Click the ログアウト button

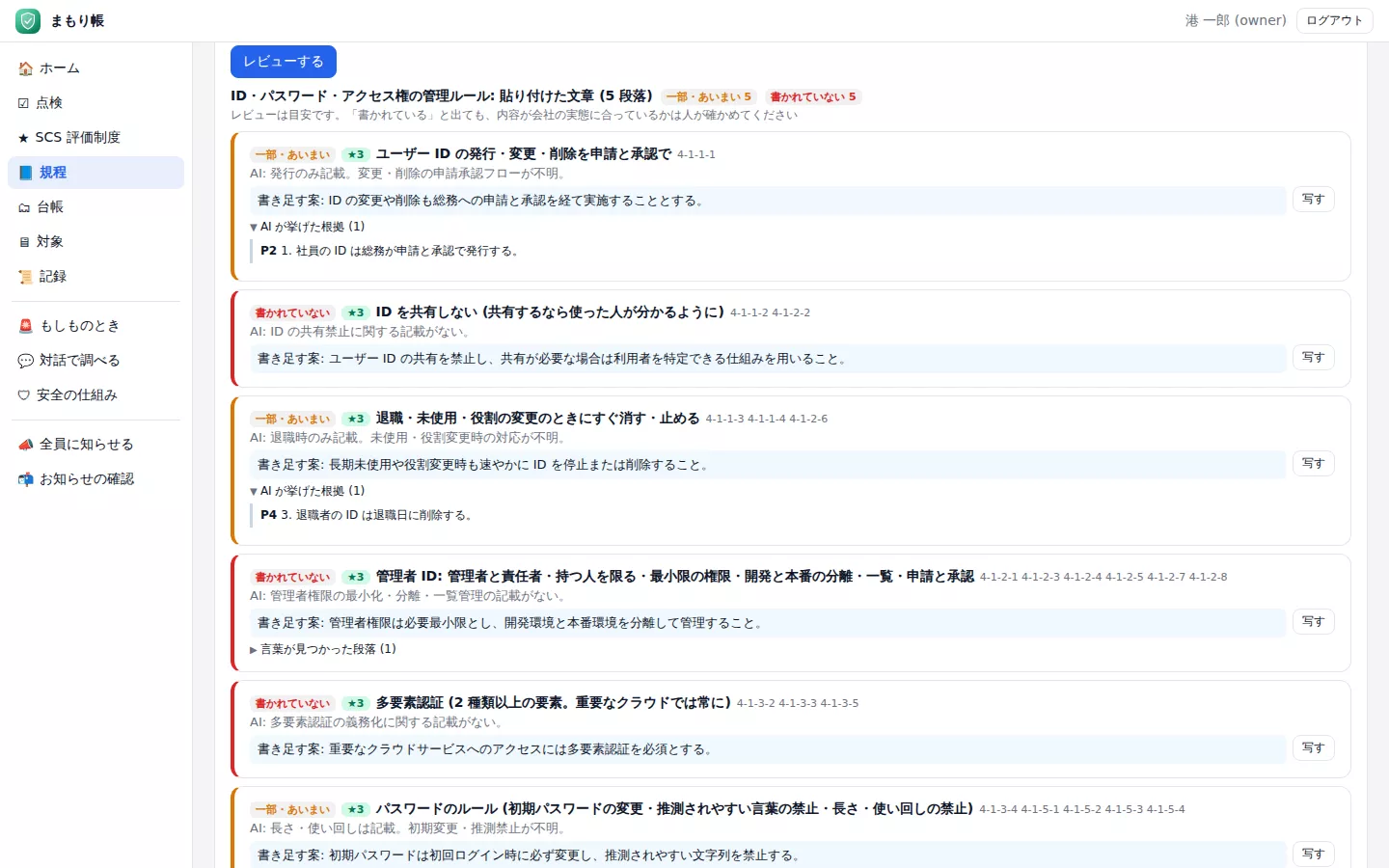[x=1335, y=20]
